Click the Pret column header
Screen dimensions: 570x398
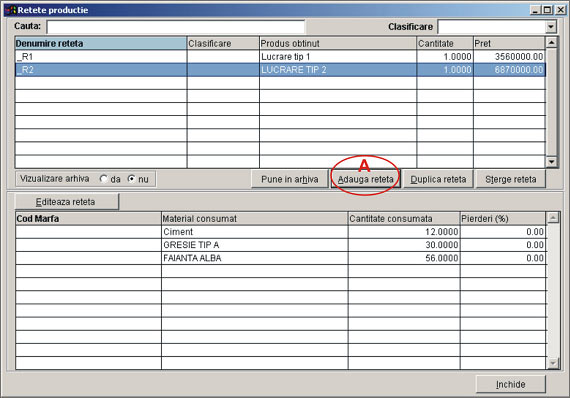pos(509,43)
